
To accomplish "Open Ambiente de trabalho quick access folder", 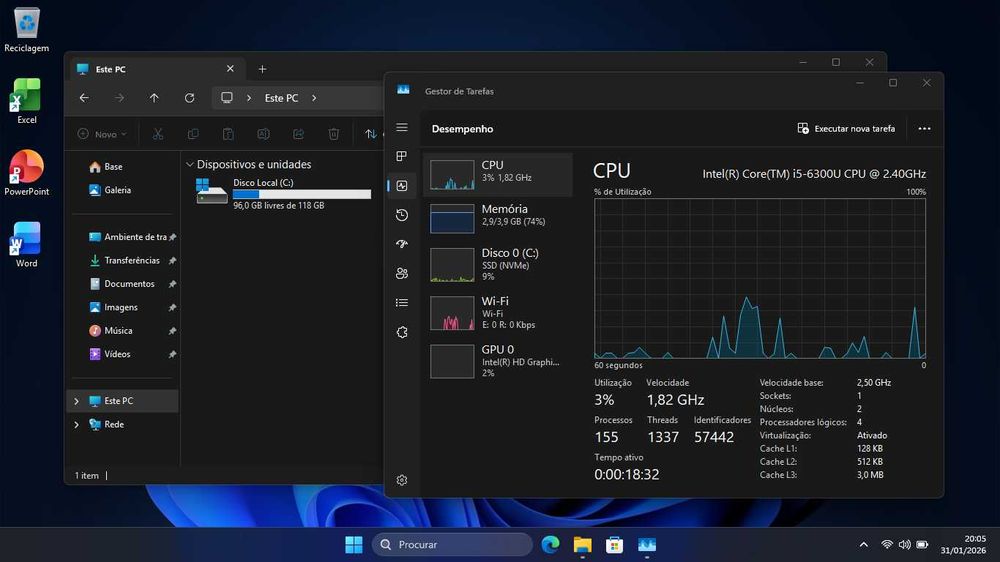I will point(128,237).
